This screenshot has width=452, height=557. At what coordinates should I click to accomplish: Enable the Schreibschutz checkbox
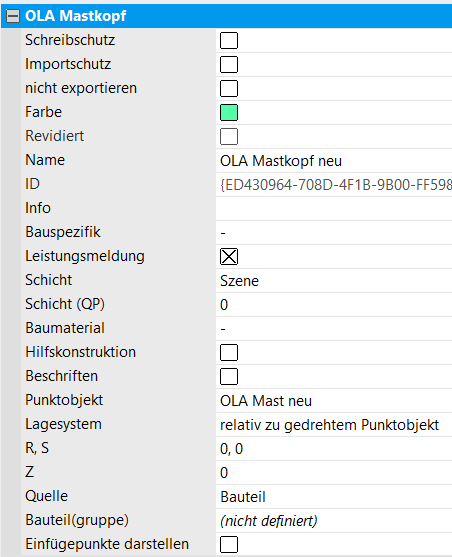[x=229, y=40]
